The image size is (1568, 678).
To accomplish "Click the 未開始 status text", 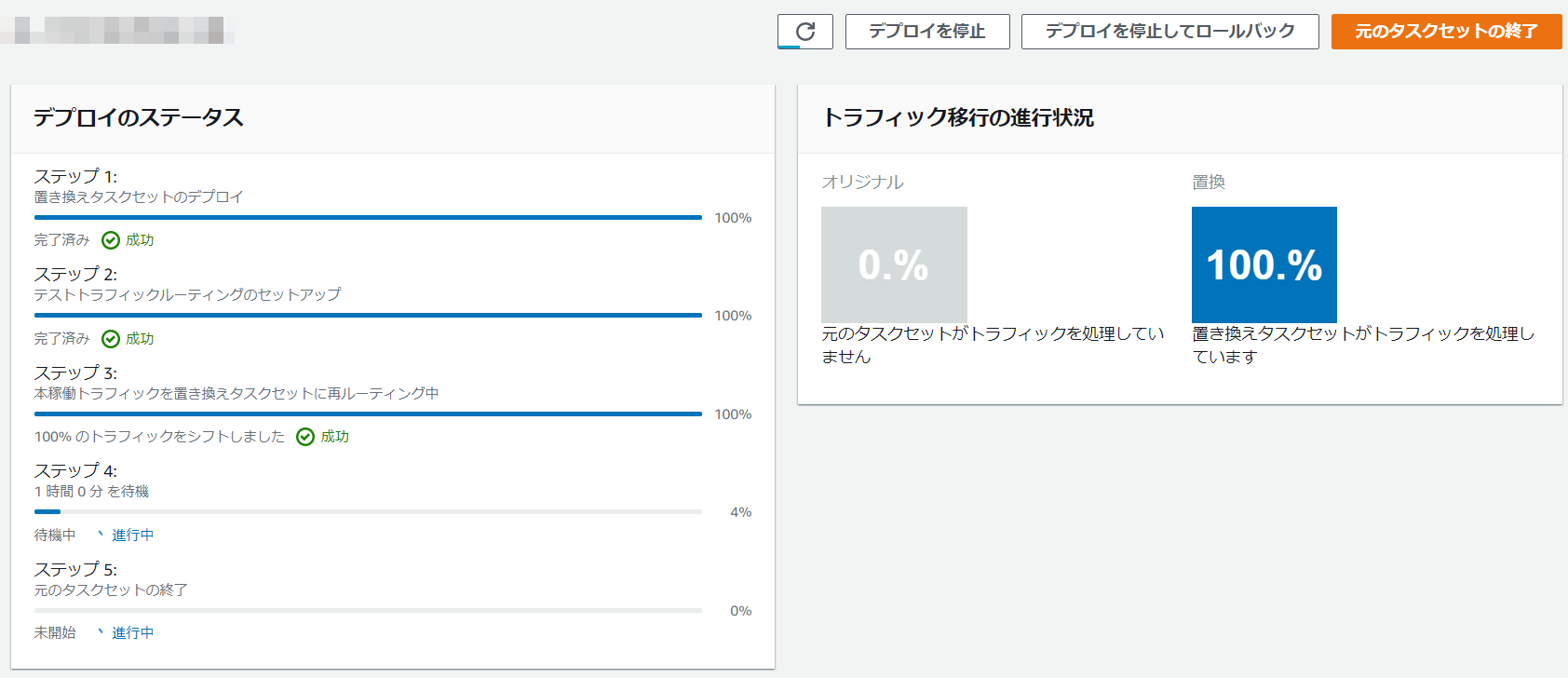I will tap(55, 633).
